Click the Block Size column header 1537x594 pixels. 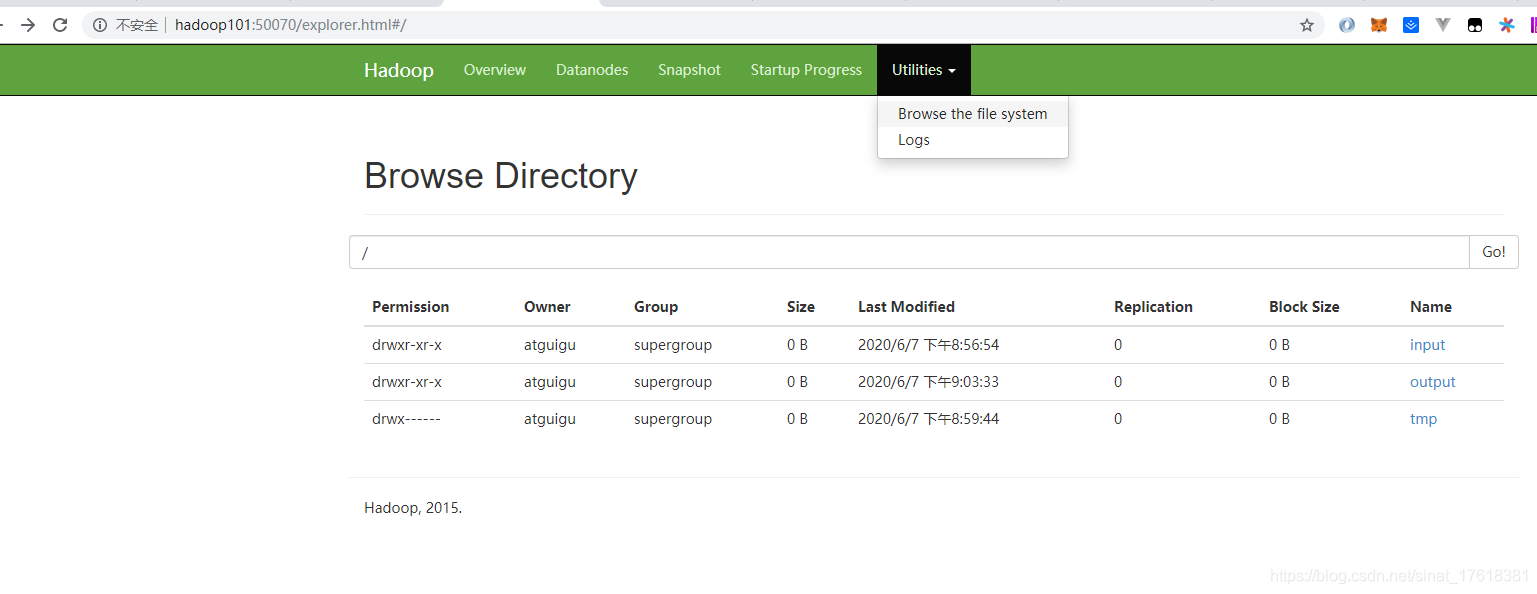[1304, 307]
